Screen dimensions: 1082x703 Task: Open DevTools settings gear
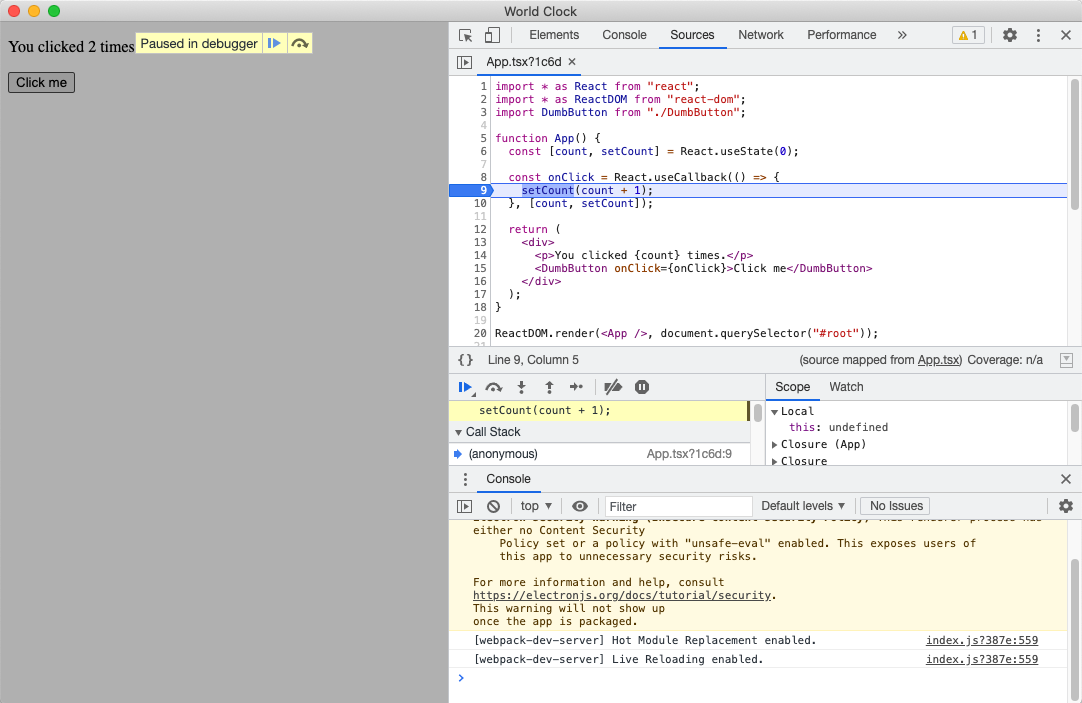1010,35
